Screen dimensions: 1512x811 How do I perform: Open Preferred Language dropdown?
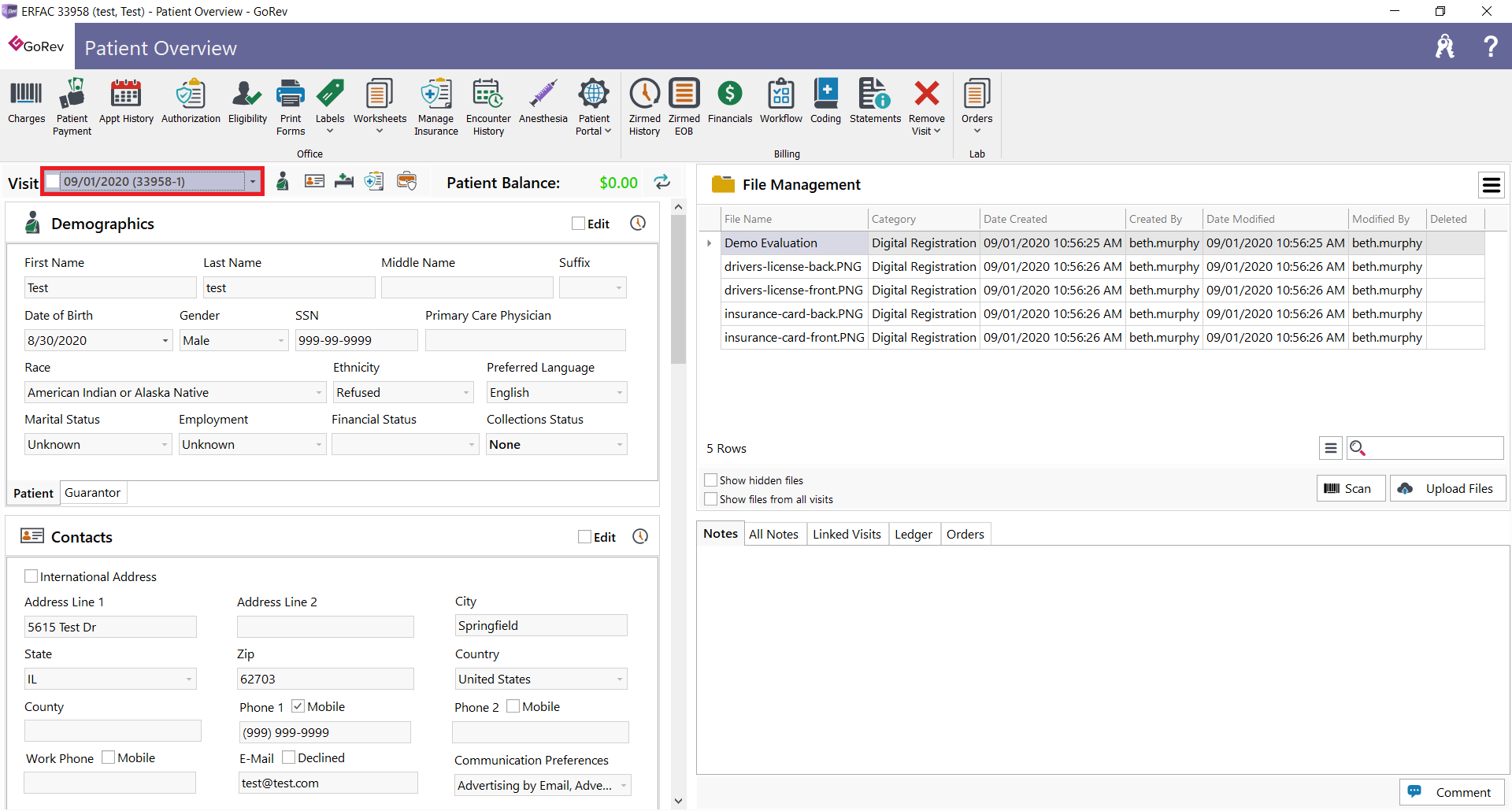point(619,392)
